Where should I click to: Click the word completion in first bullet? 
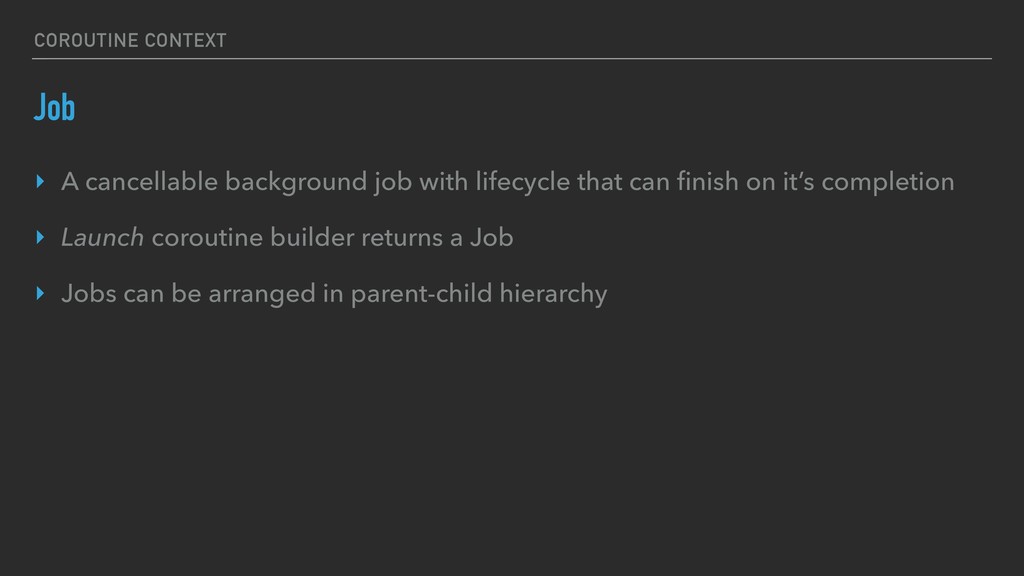[892, 182]
